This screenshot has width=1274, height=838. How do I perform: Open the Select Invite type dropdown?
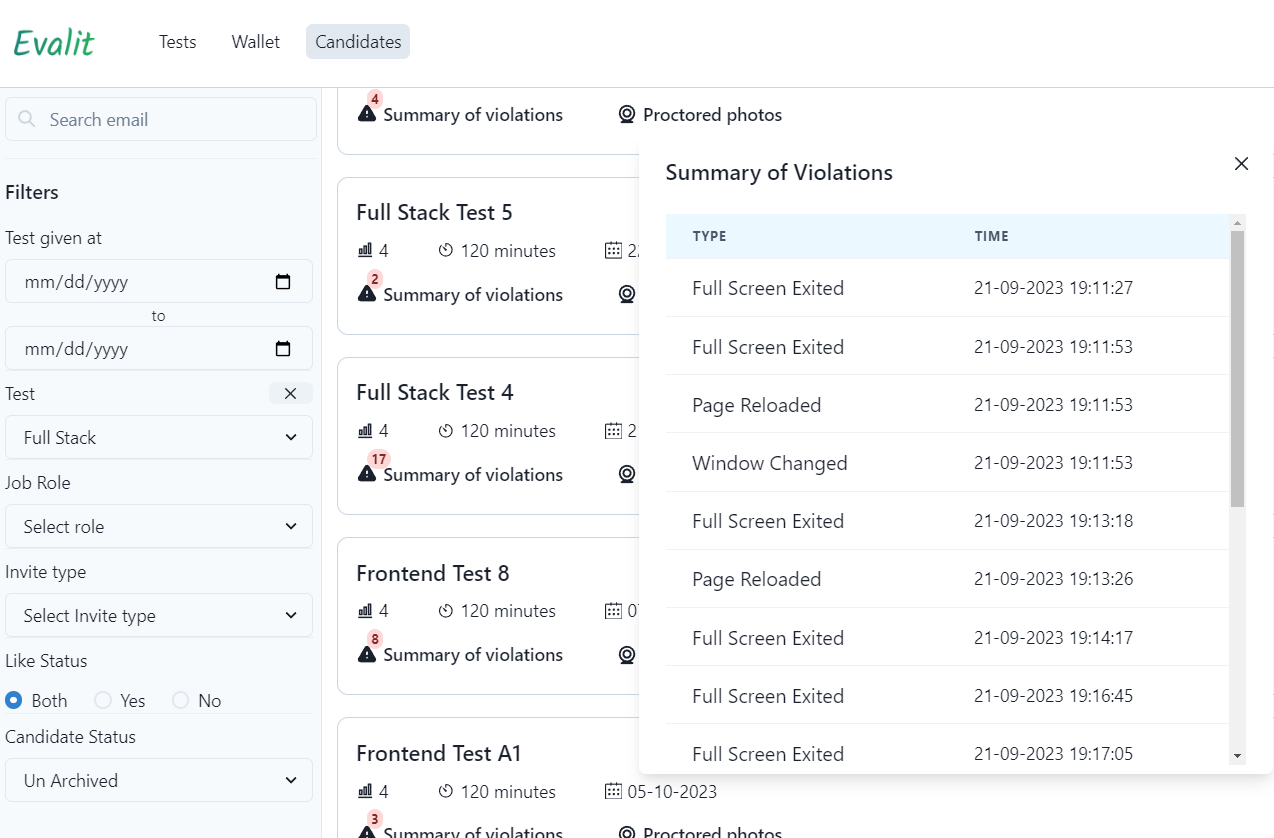click(x=159, y=616)
